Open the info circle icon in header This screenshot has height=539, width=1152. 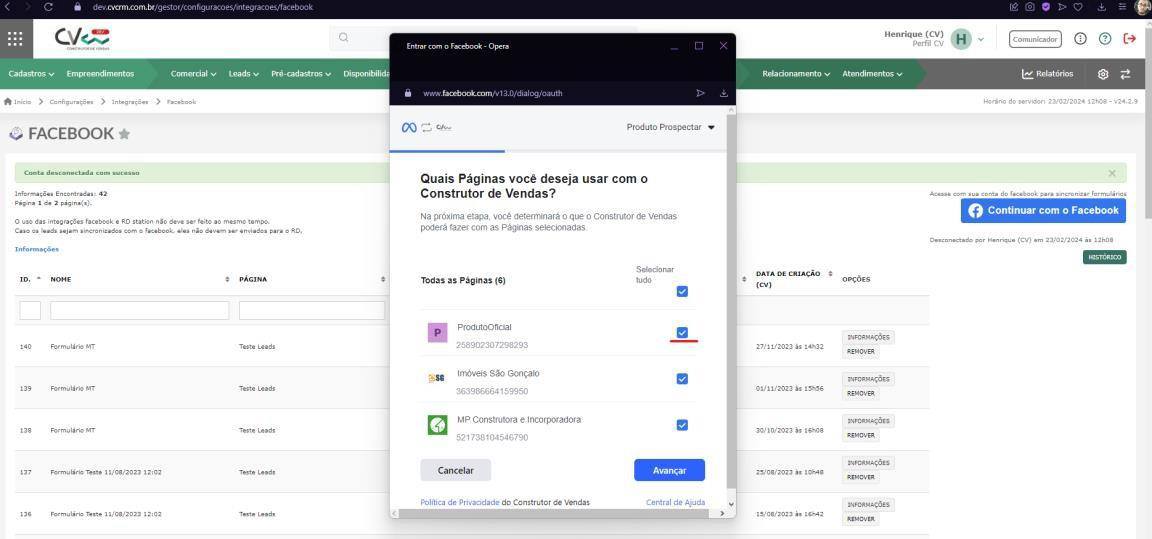[1080, 39]
